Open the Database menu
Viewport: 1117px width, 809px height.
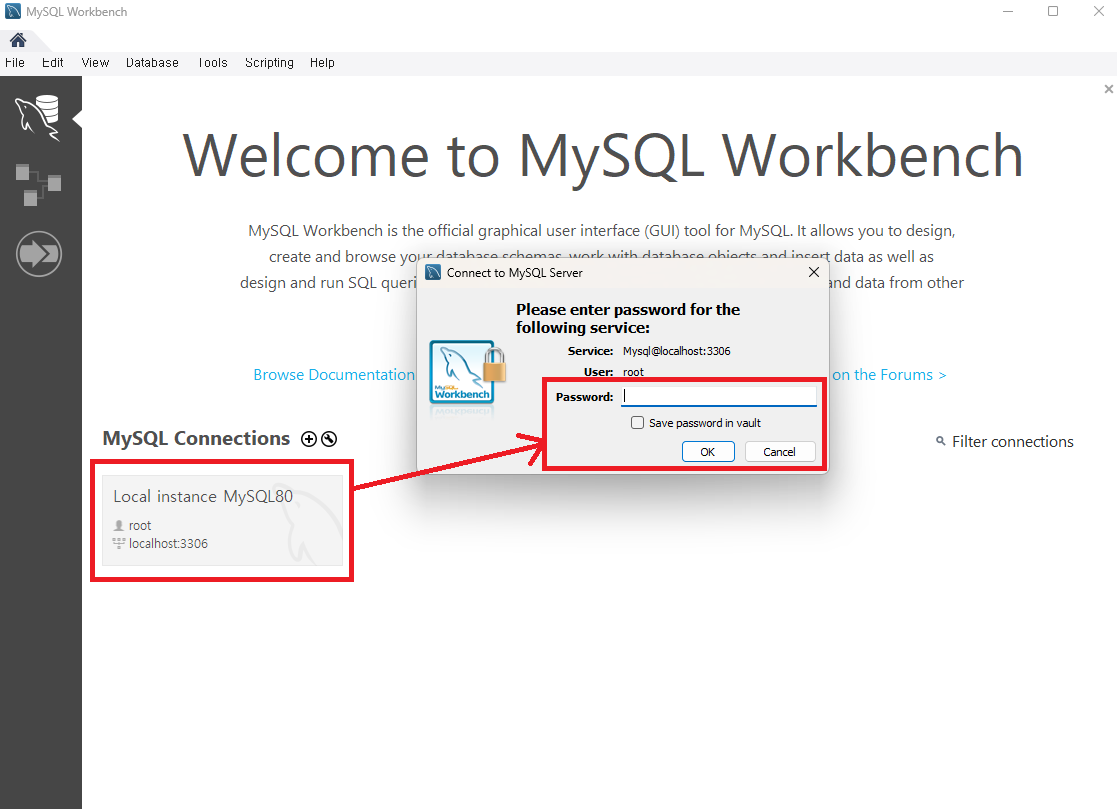(152, 63)
